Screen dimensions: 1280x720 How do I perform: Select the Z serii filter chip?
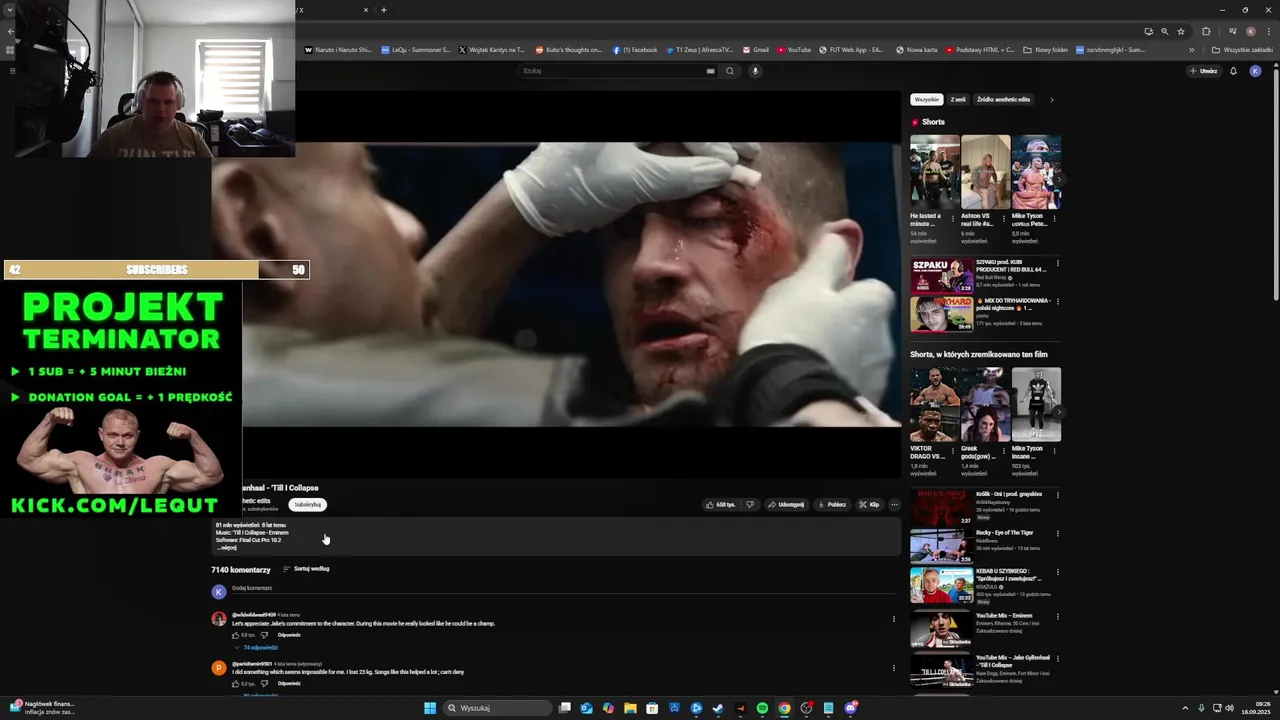click(x=958, y=99)
